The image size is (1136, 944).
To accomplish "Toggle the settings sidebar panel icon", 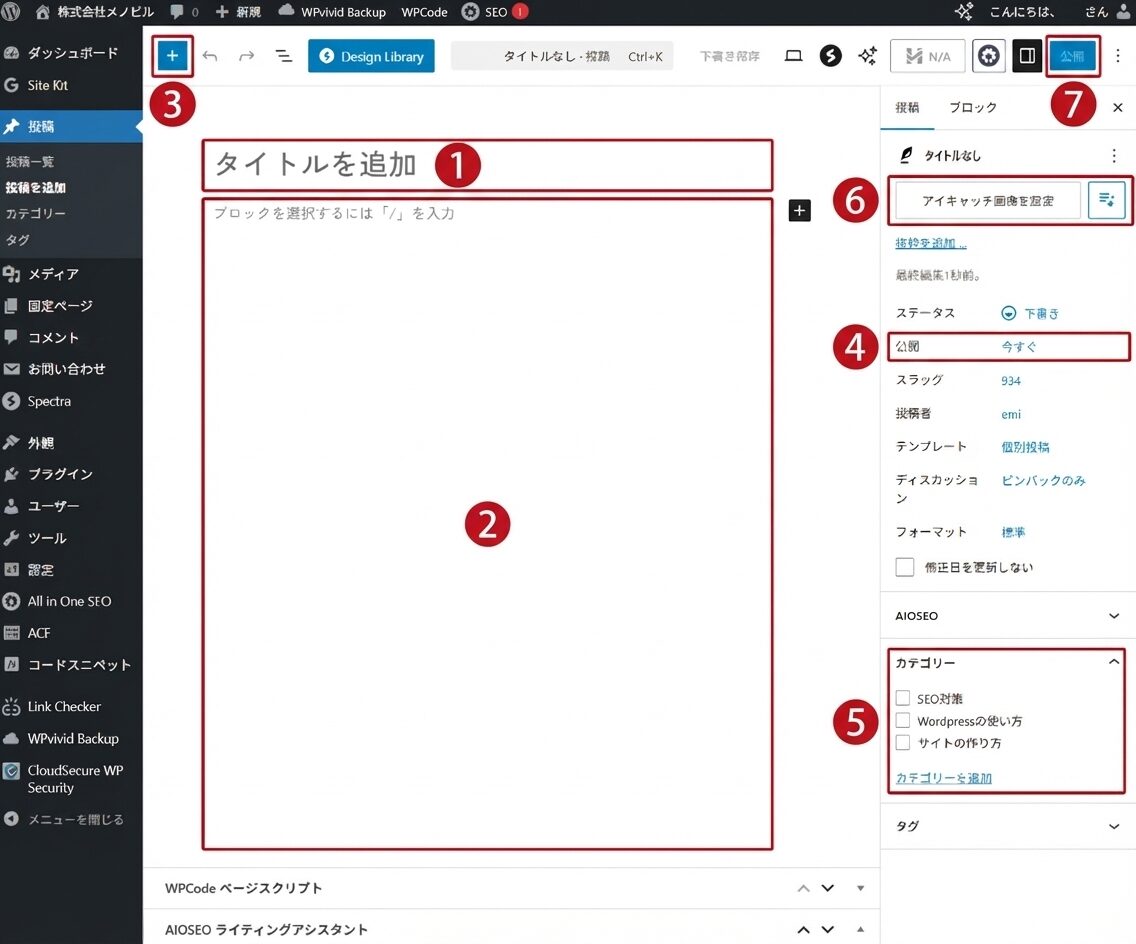I will [x=1026, y=56].
